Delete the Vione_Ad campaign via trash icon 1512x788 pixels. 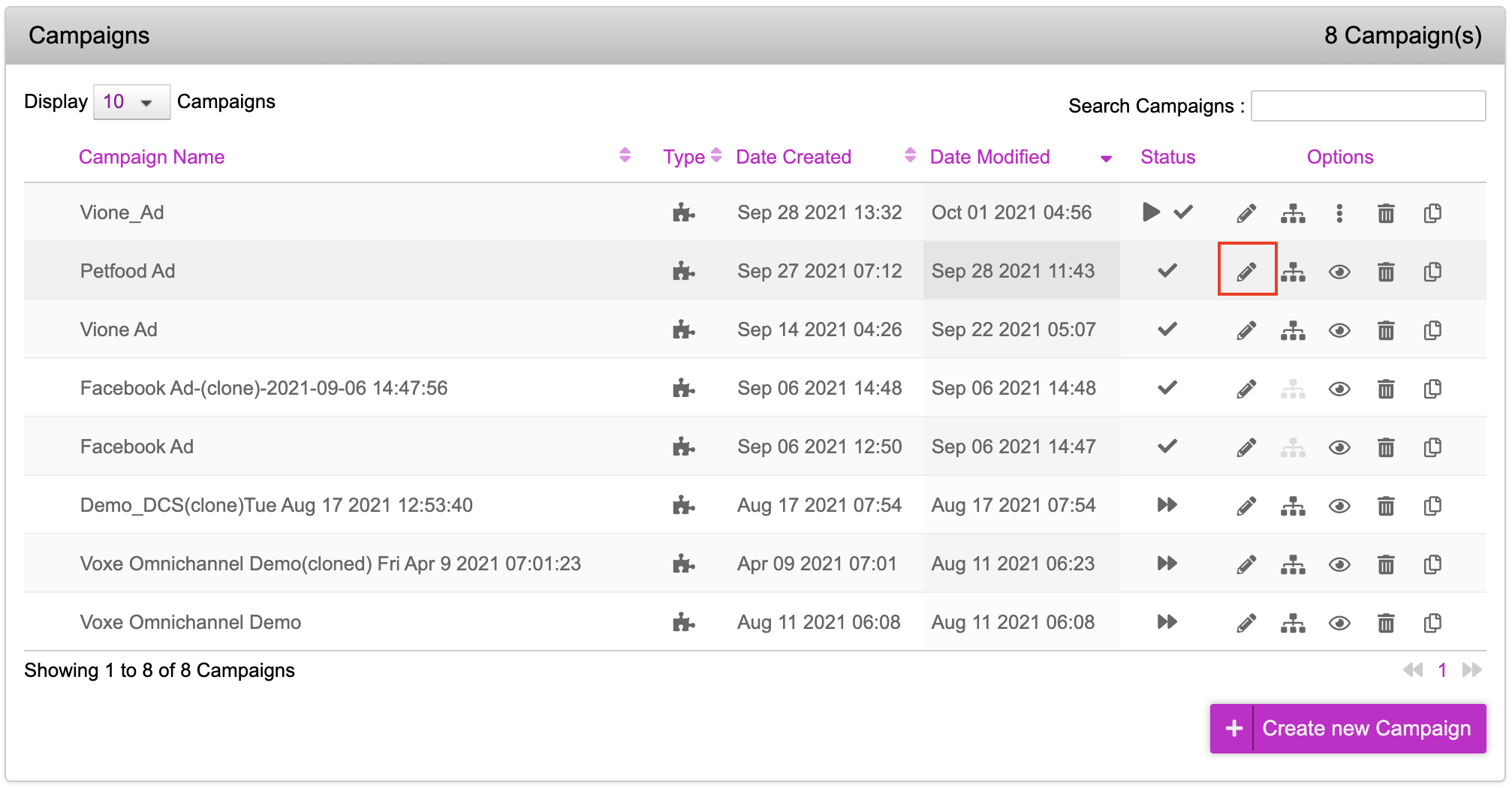(x=1386, y=213)
